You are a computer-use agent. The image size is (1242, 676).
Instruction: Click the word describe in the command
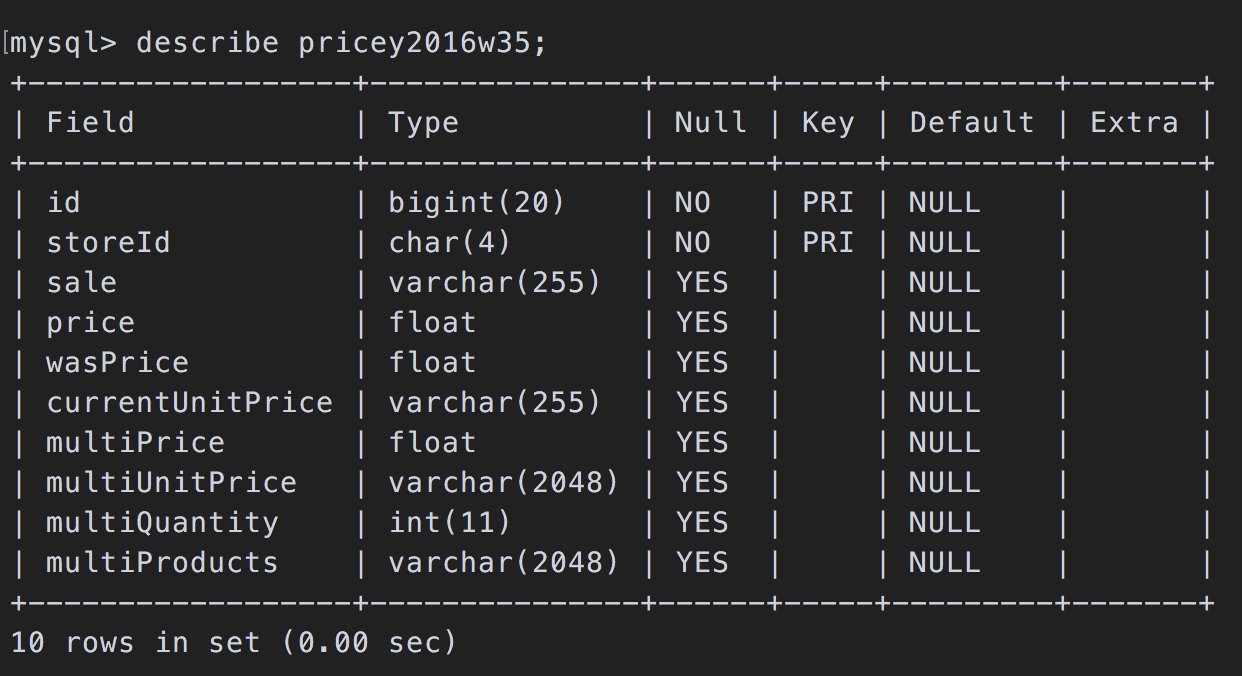[x=207, y=43]
